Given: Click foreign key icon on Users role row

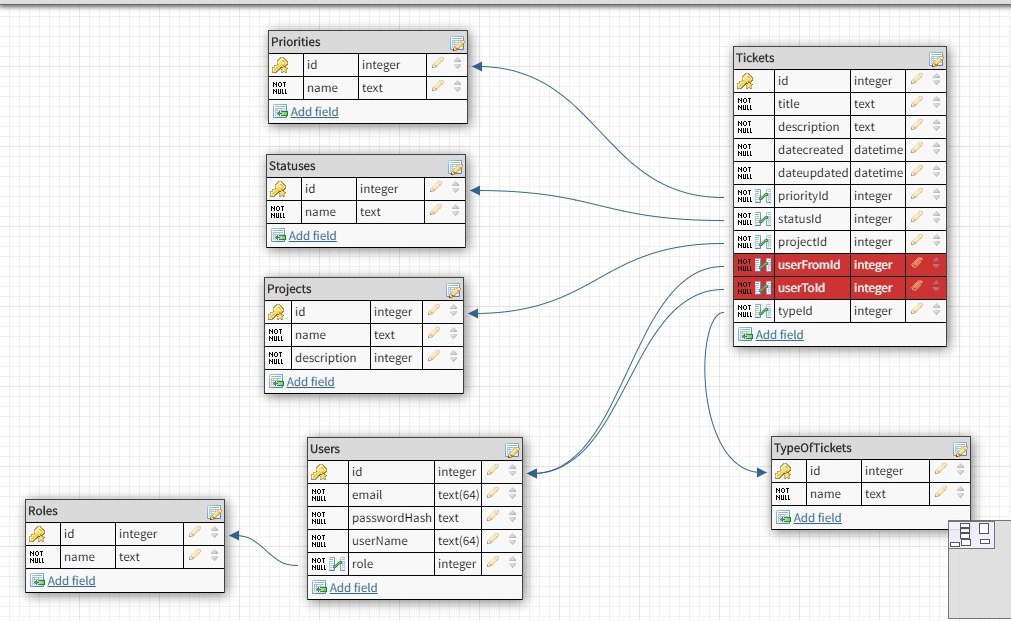Looking at the screenshot, I should 337,564.
